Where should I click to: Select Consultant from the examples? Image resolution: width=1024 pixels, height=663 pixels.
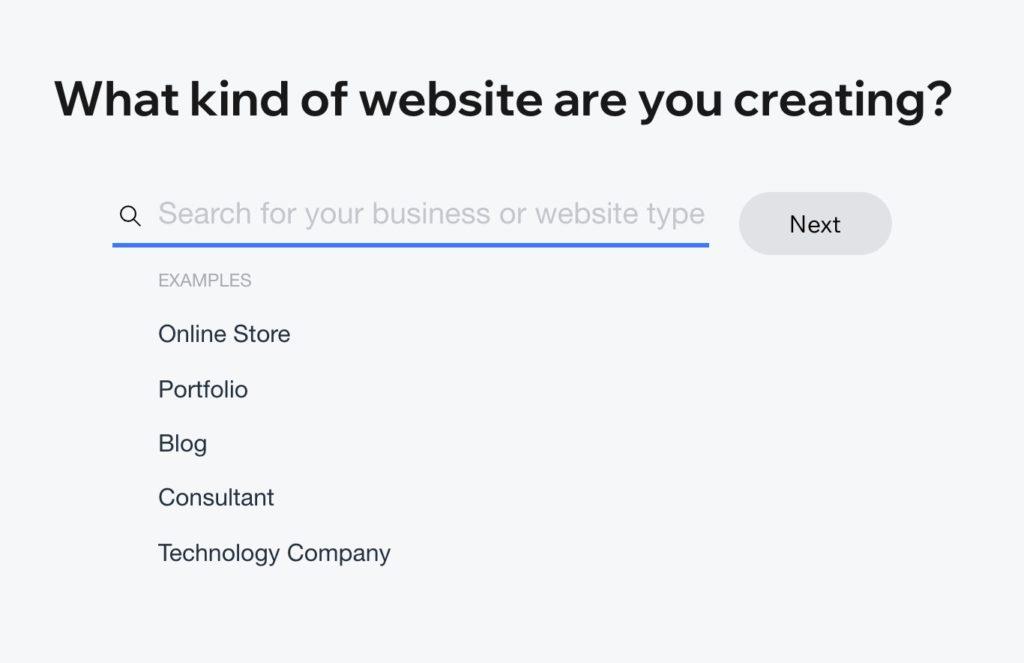pos(216,498)
